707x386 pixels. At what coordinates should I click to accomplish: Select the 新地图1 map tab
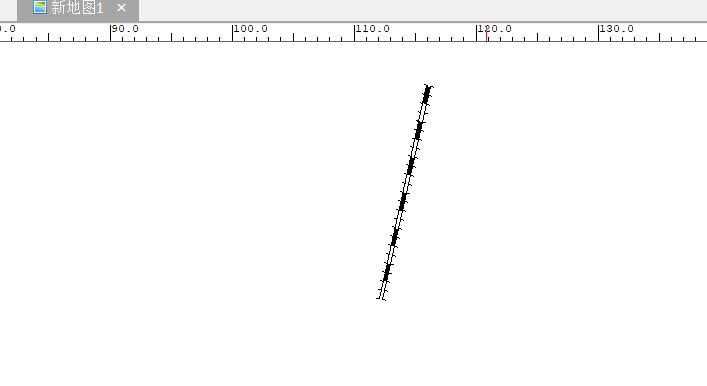point(78,9)
